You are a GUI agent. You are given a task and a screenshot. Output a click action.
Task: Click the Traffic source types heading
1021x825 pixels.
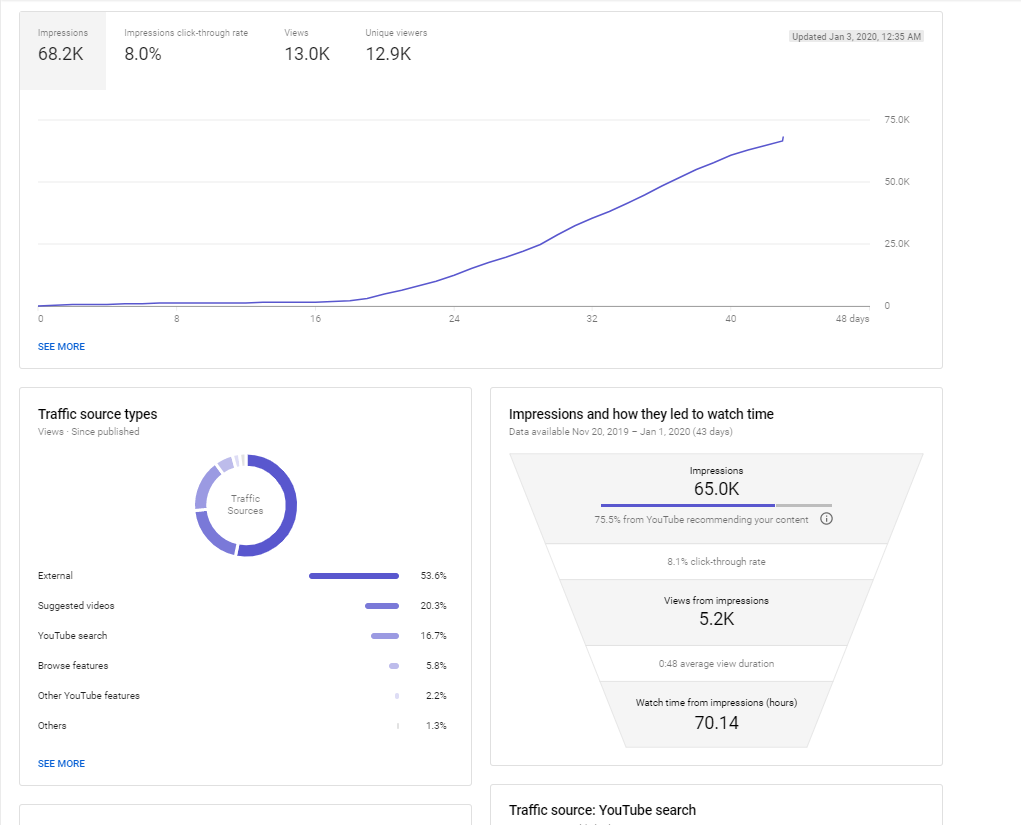[x=98, y=414]
